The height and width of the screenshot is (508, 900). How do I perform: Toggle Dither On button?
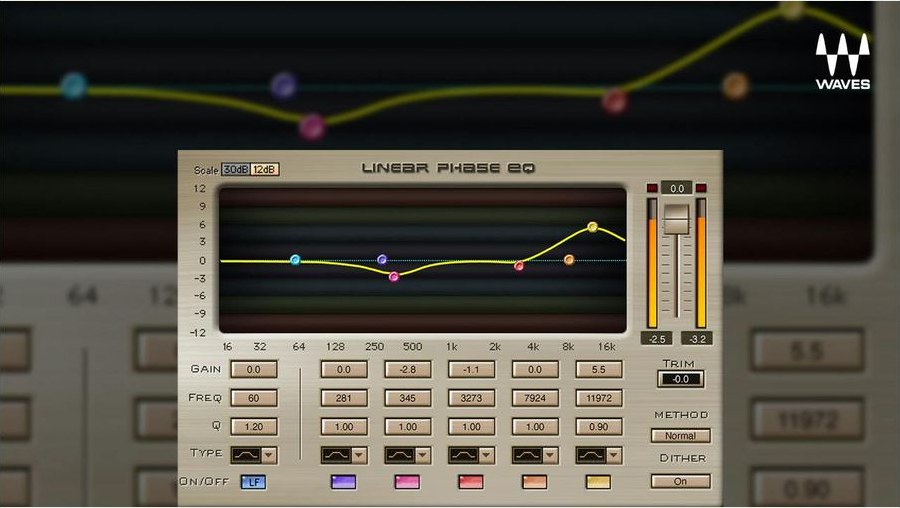coord(680,482)
